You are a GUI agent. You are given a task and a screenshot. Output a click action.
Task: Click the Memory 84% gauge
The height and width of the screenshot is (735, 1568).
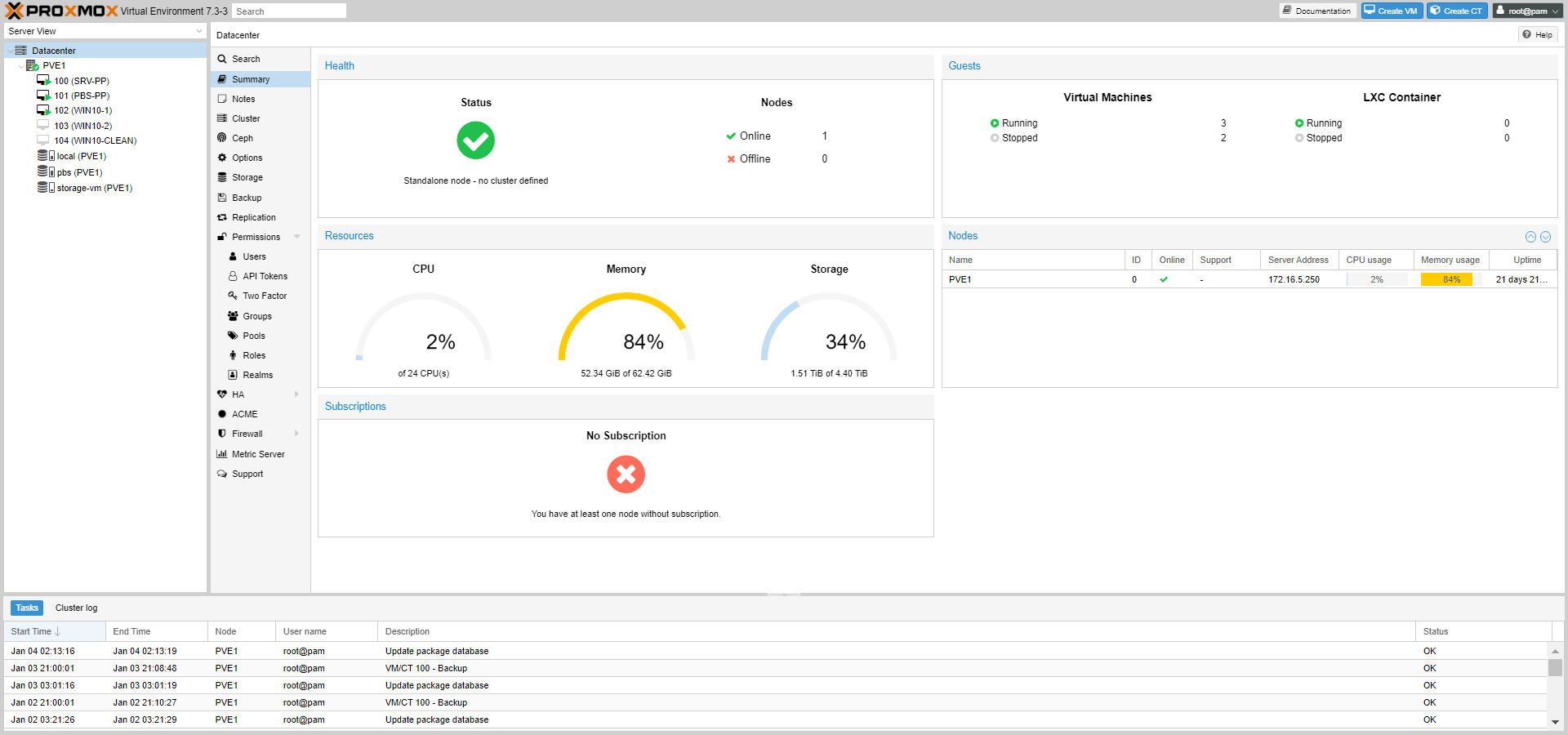[626, 327]
